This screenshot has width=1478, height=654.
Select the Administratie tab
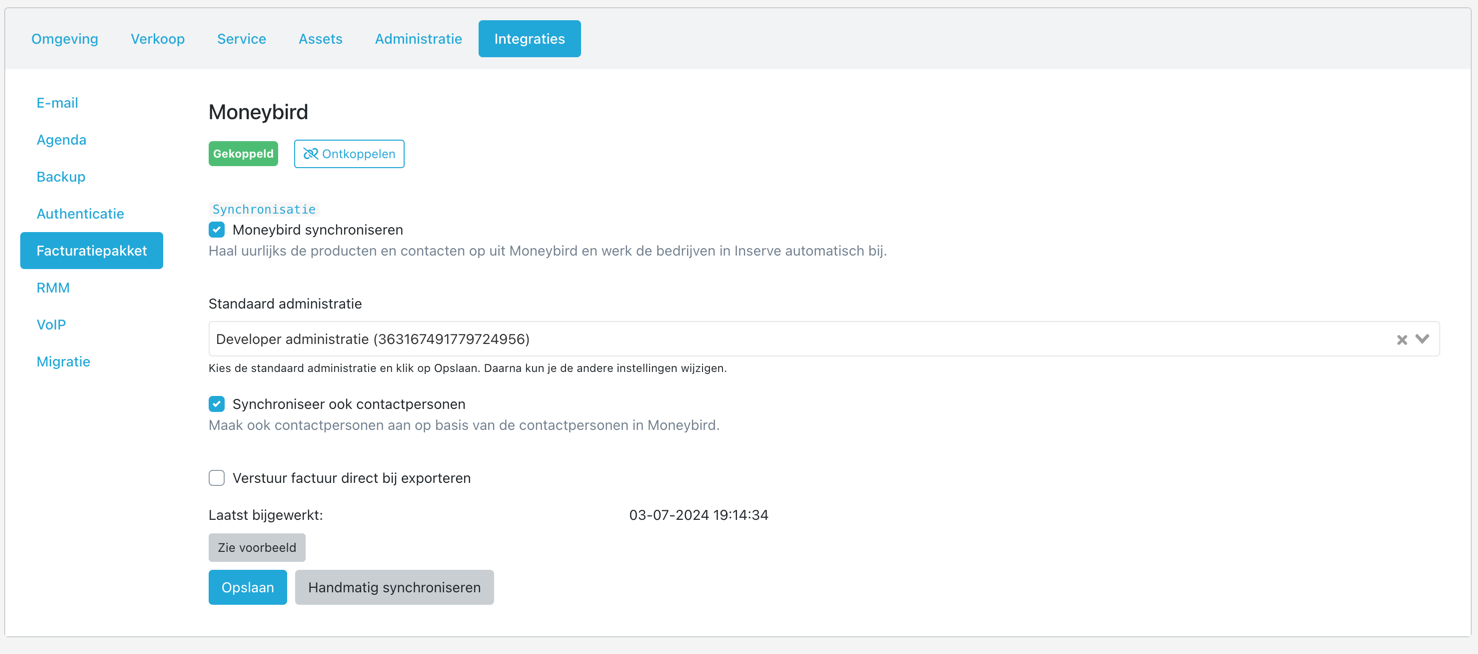(x=419, y=39)
